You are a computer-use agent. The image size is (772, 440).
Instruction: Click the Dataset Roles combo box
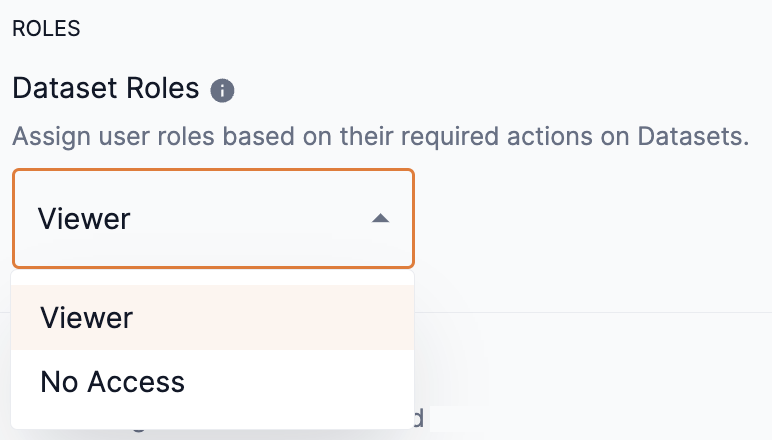[x=213, y=218]
